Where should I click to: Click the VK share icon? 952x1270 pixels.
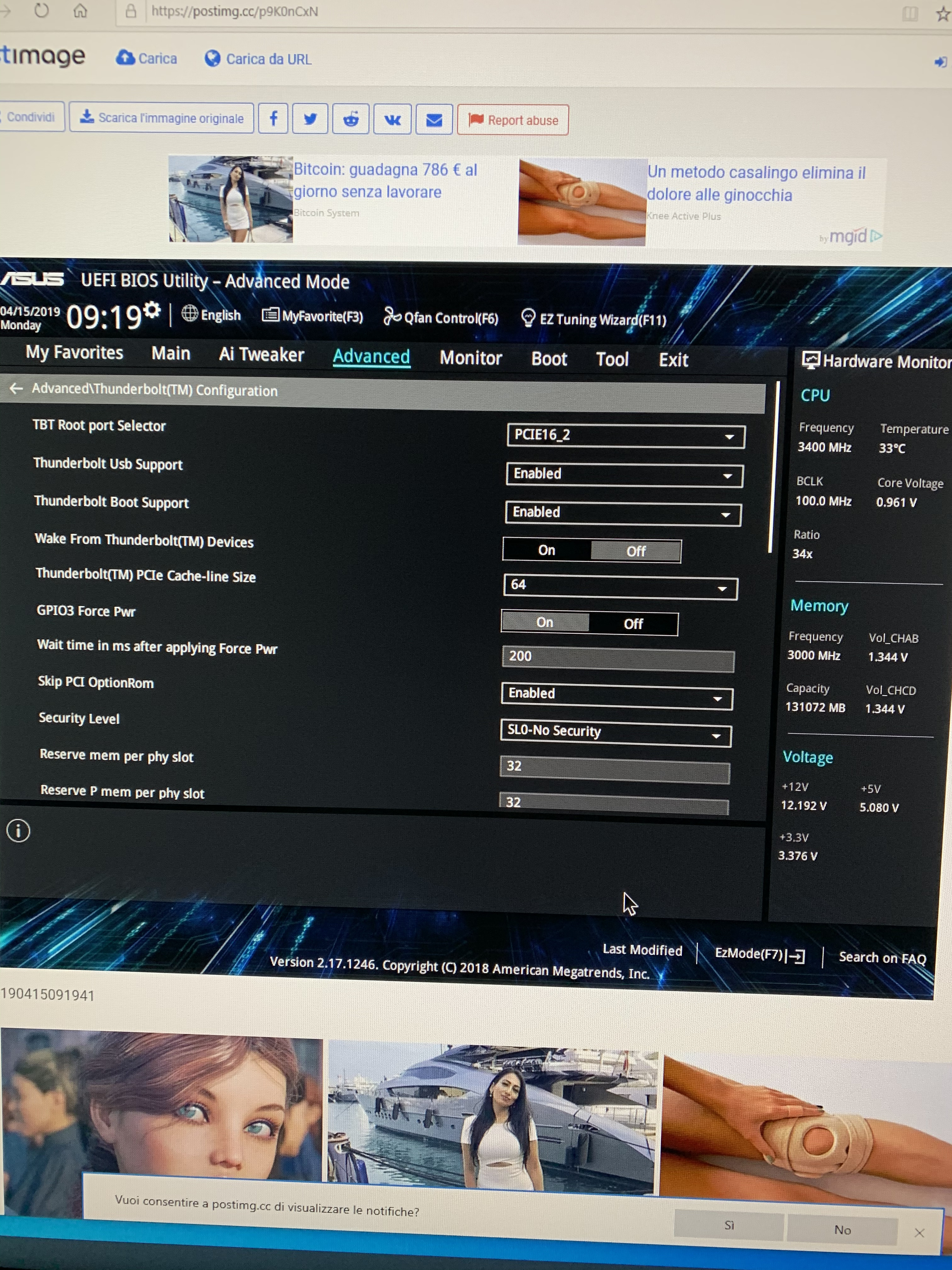(393, 120)
